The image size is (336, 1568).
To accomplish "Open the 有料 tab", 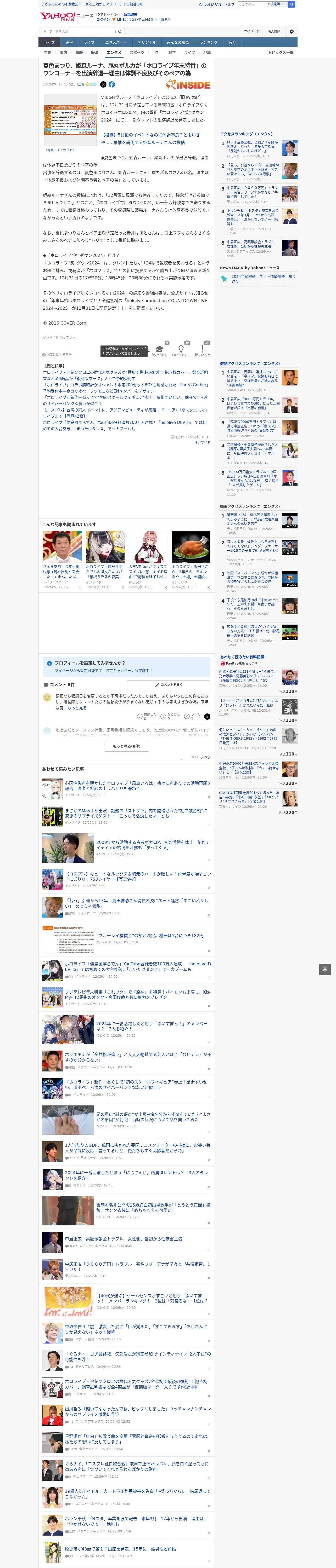I will pyautogui.click(x=232, y=43).
